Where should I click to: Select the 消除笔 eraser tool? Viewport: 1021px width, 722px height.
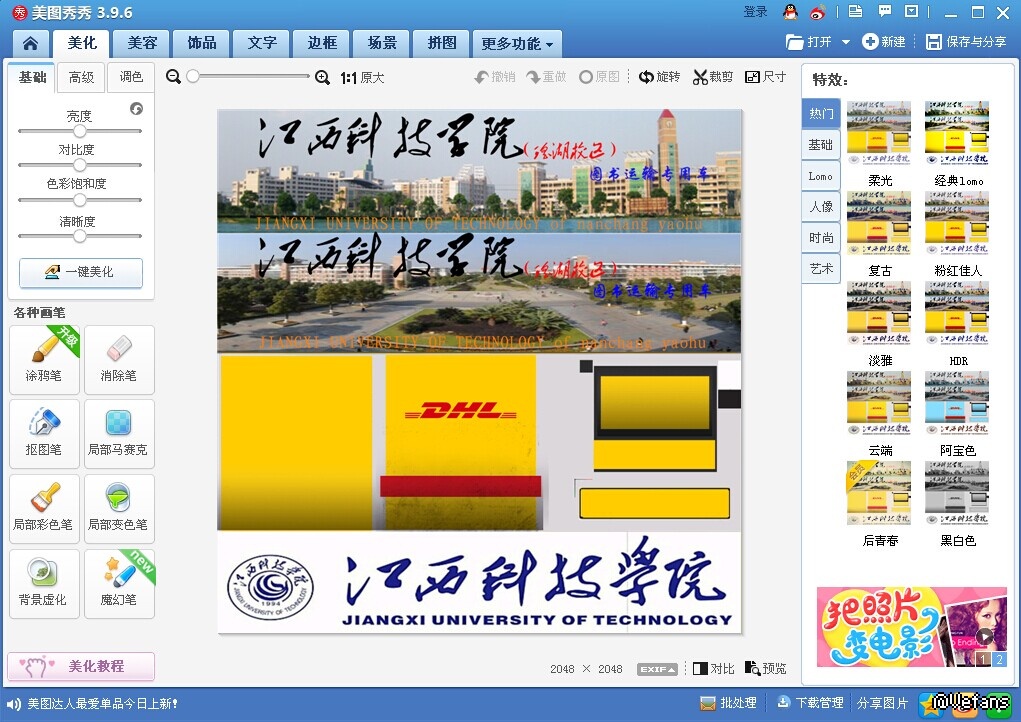pos(119,360)
